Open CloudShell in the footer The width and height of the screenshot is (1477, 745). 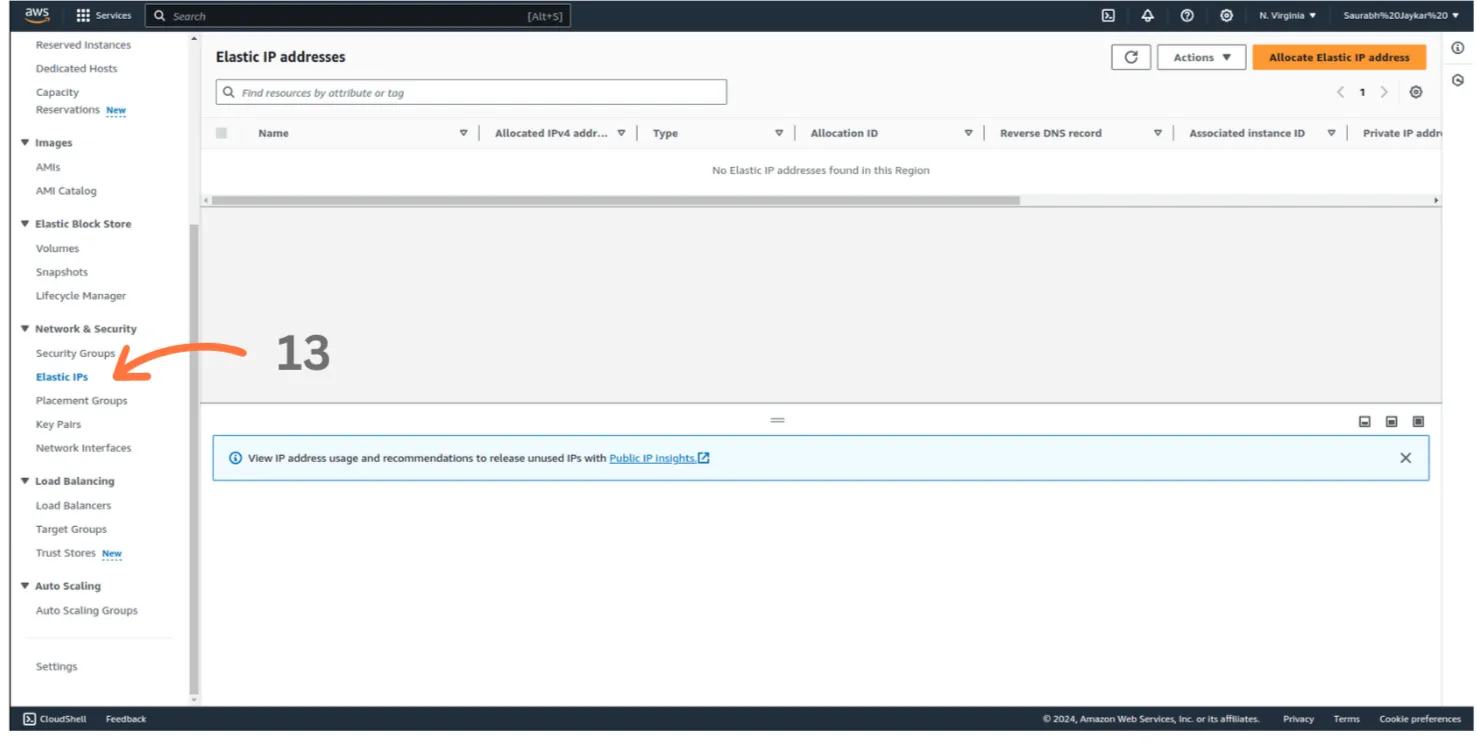(55, 719)
